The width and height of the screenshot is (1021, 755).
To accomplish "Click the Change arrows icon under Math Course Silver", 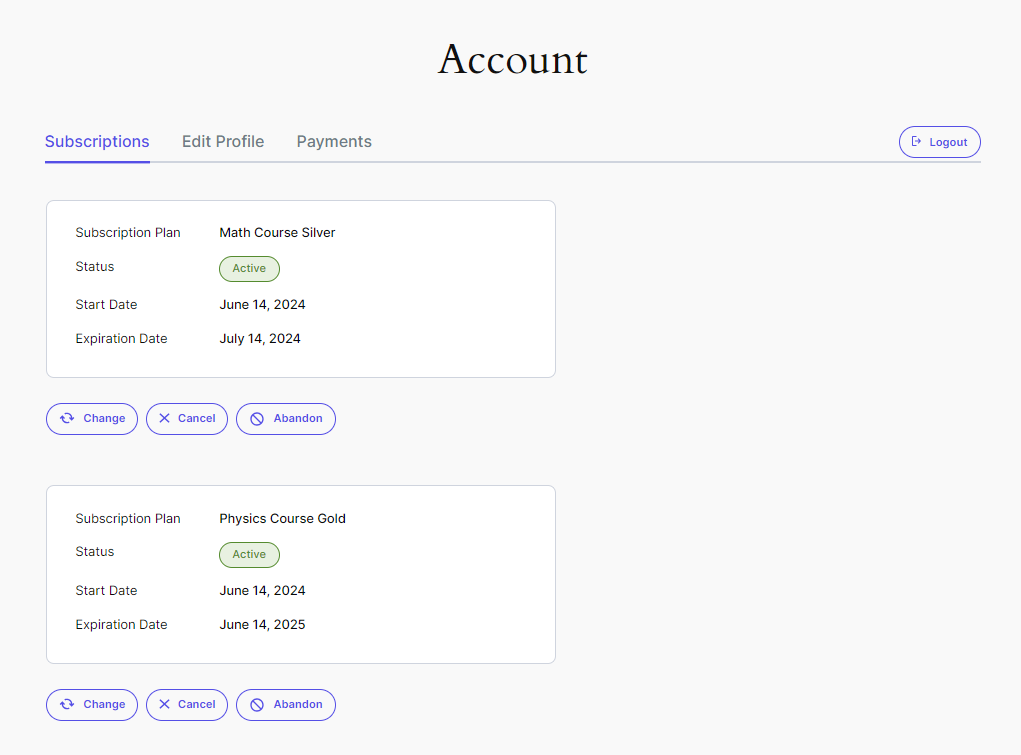I will (x=67, y=418).
